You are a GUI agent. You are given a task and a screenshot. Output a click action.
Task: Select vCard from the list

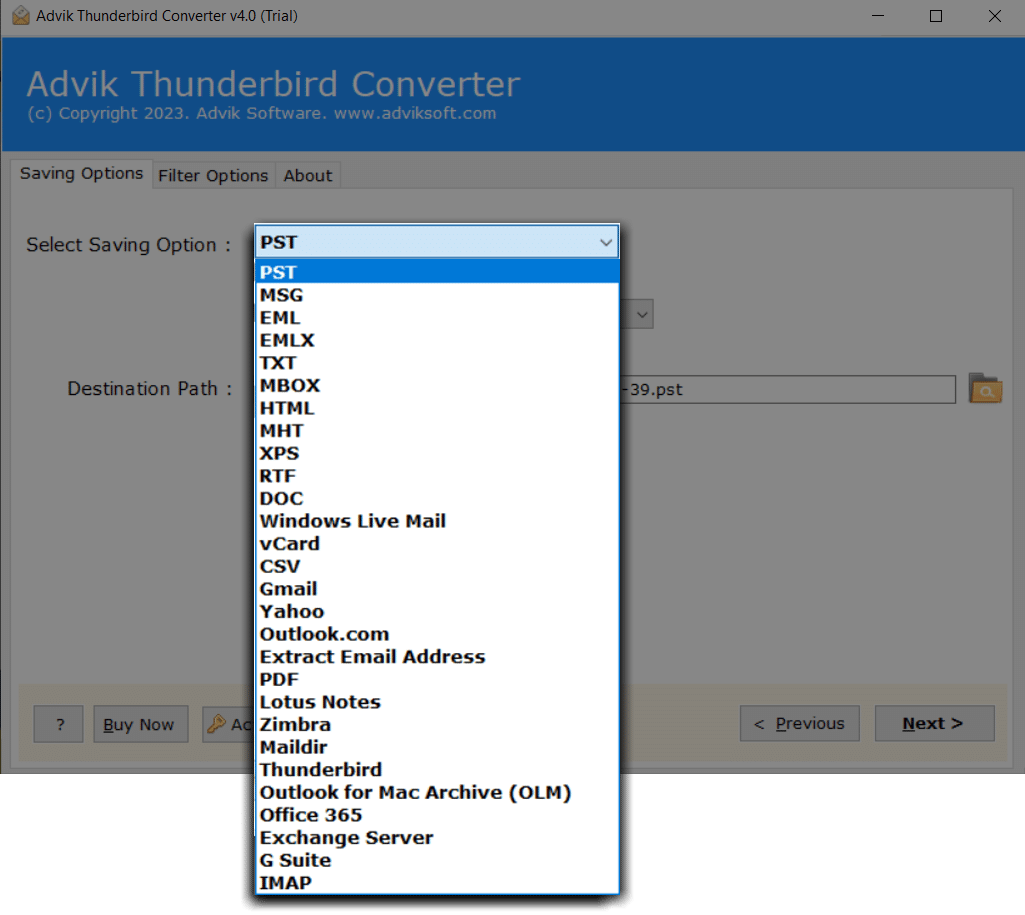tap(437, 544)
